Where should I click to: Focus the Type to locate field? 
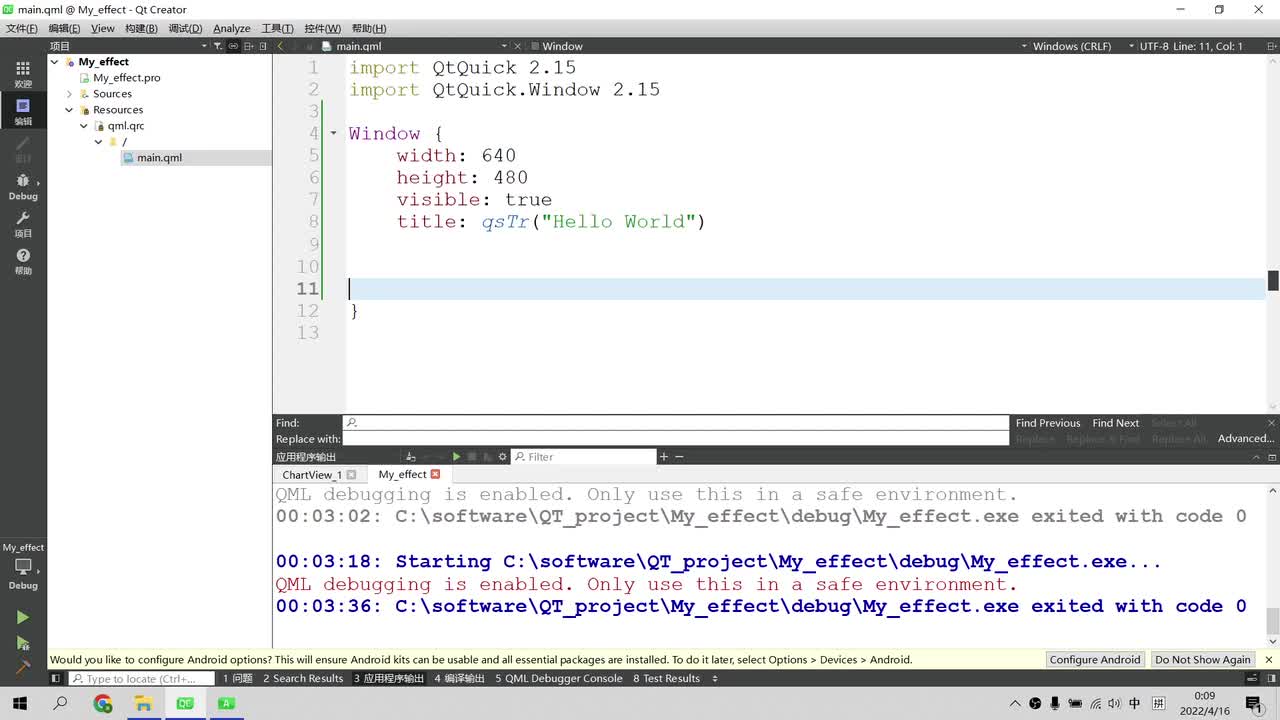click(142, 679)
